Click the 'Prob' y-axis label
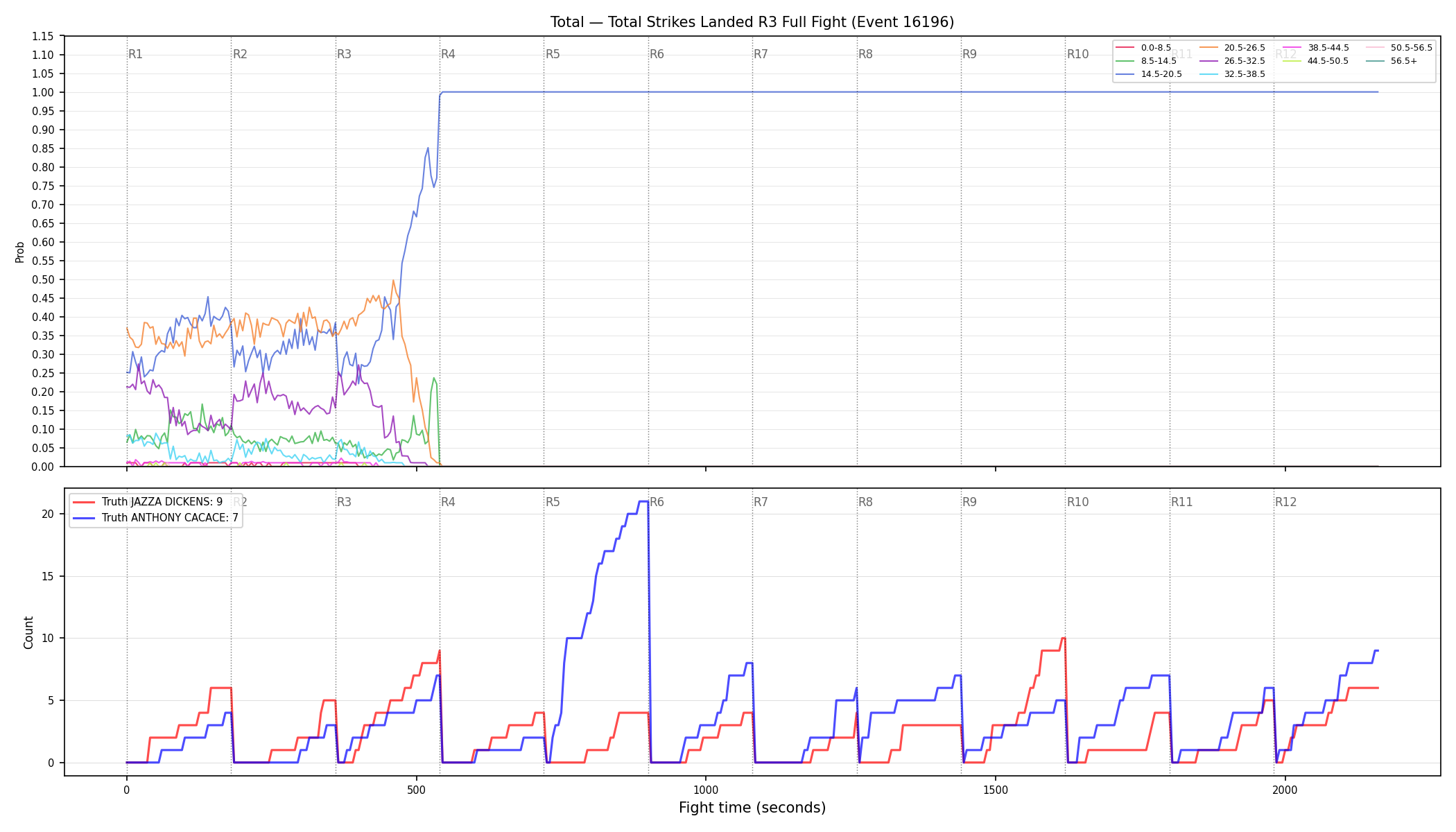This screenshot has width=1456, height=832. tap(20, 252)
